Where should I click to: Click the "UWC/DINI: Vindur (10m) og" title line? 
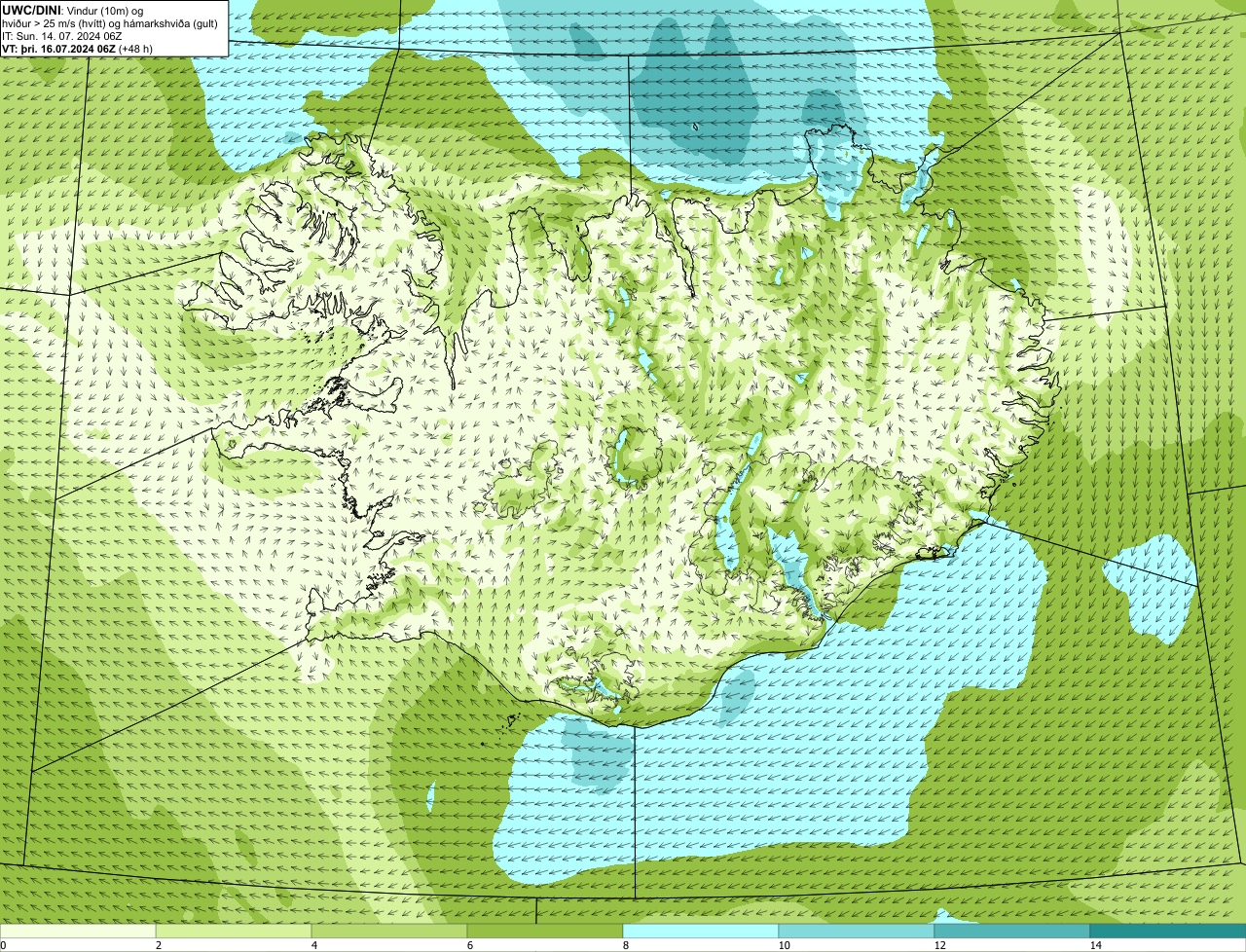click(72, 10)
